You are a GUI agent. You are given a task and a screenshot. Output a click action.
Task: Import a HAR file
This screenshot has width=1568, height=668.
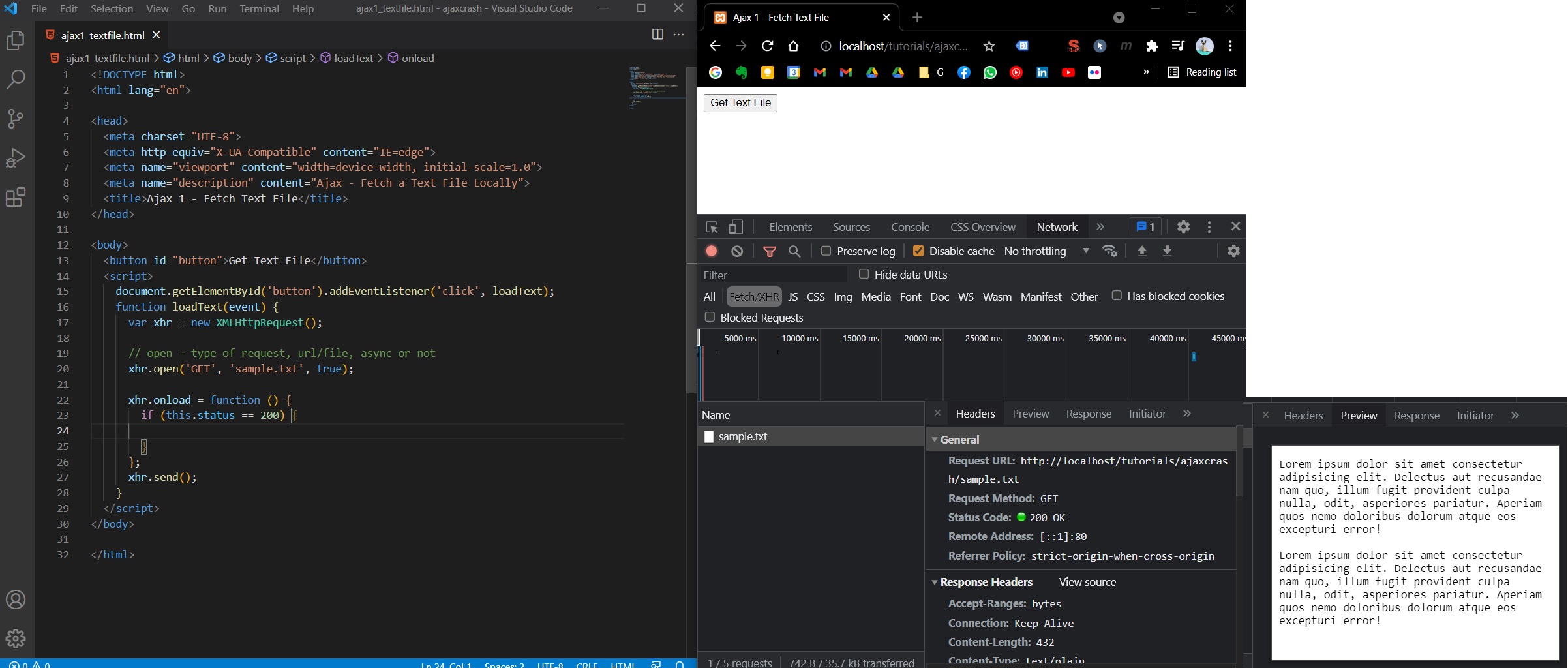click(1142, 251)
